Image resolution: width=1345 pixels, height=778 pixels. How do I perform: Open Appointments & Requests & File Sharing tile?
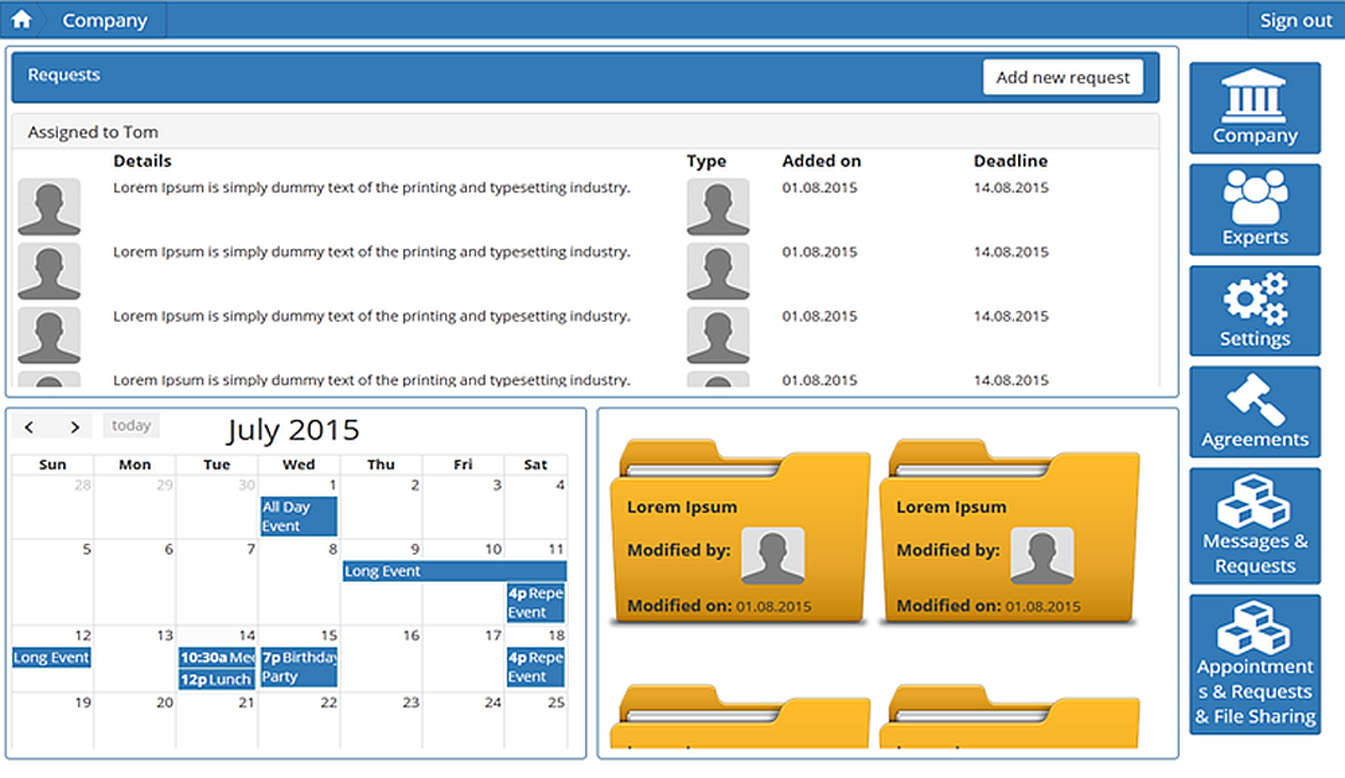pyautogui.click(x=1254, y=665)
